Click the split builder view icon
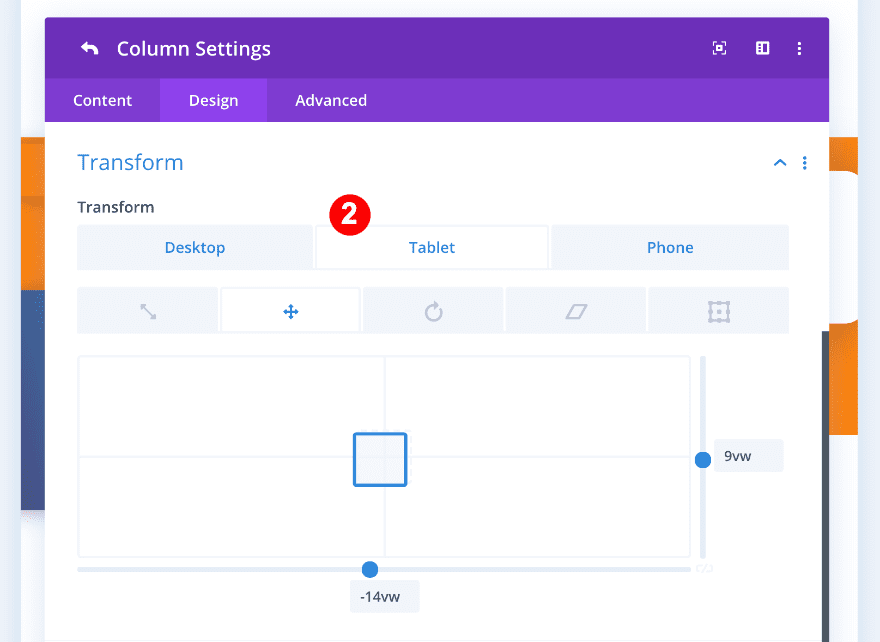880x642 pixels. click(x=762, y=47)
